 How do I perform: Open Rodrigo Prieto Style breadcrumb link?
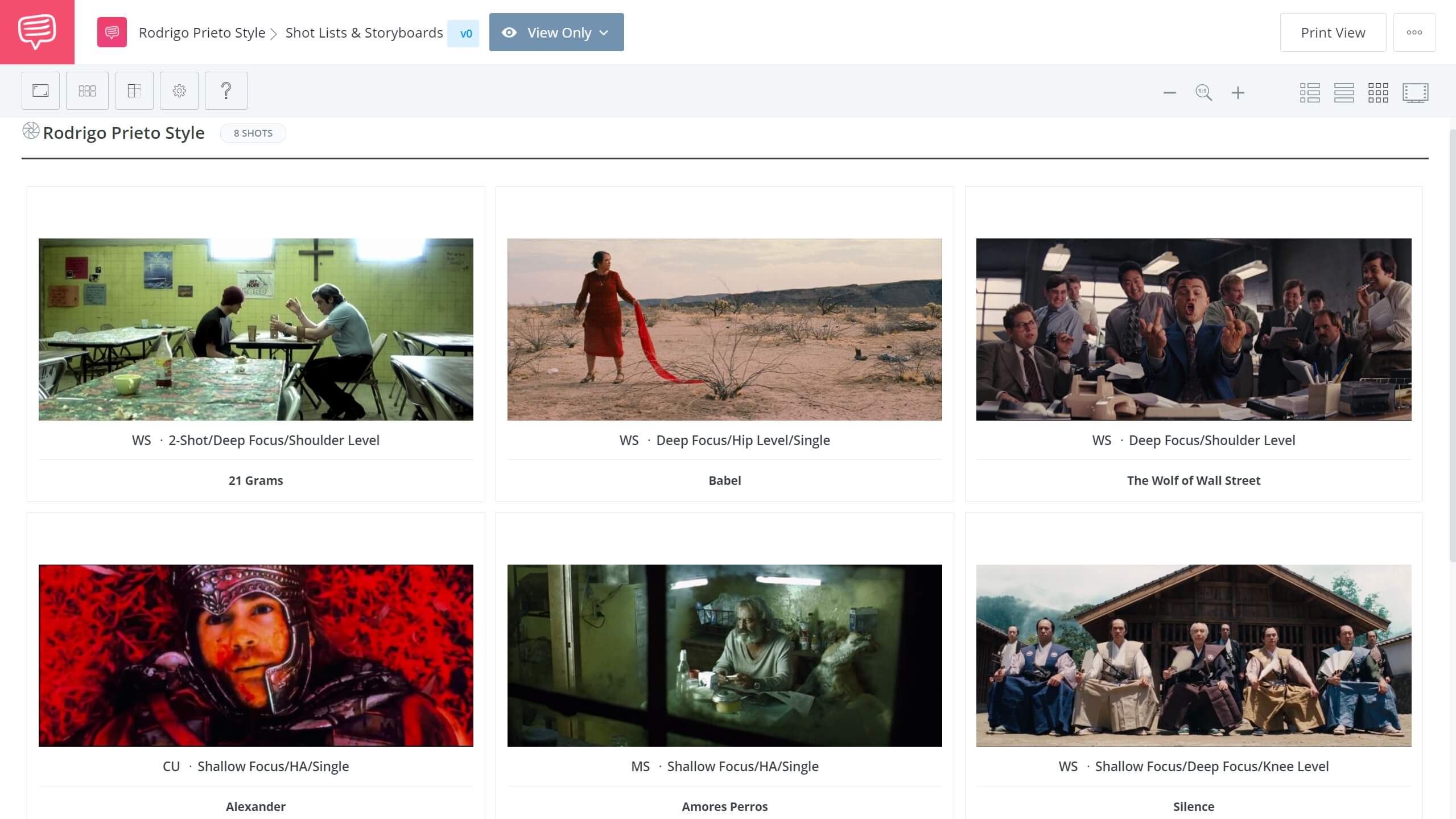click(202, 33)
